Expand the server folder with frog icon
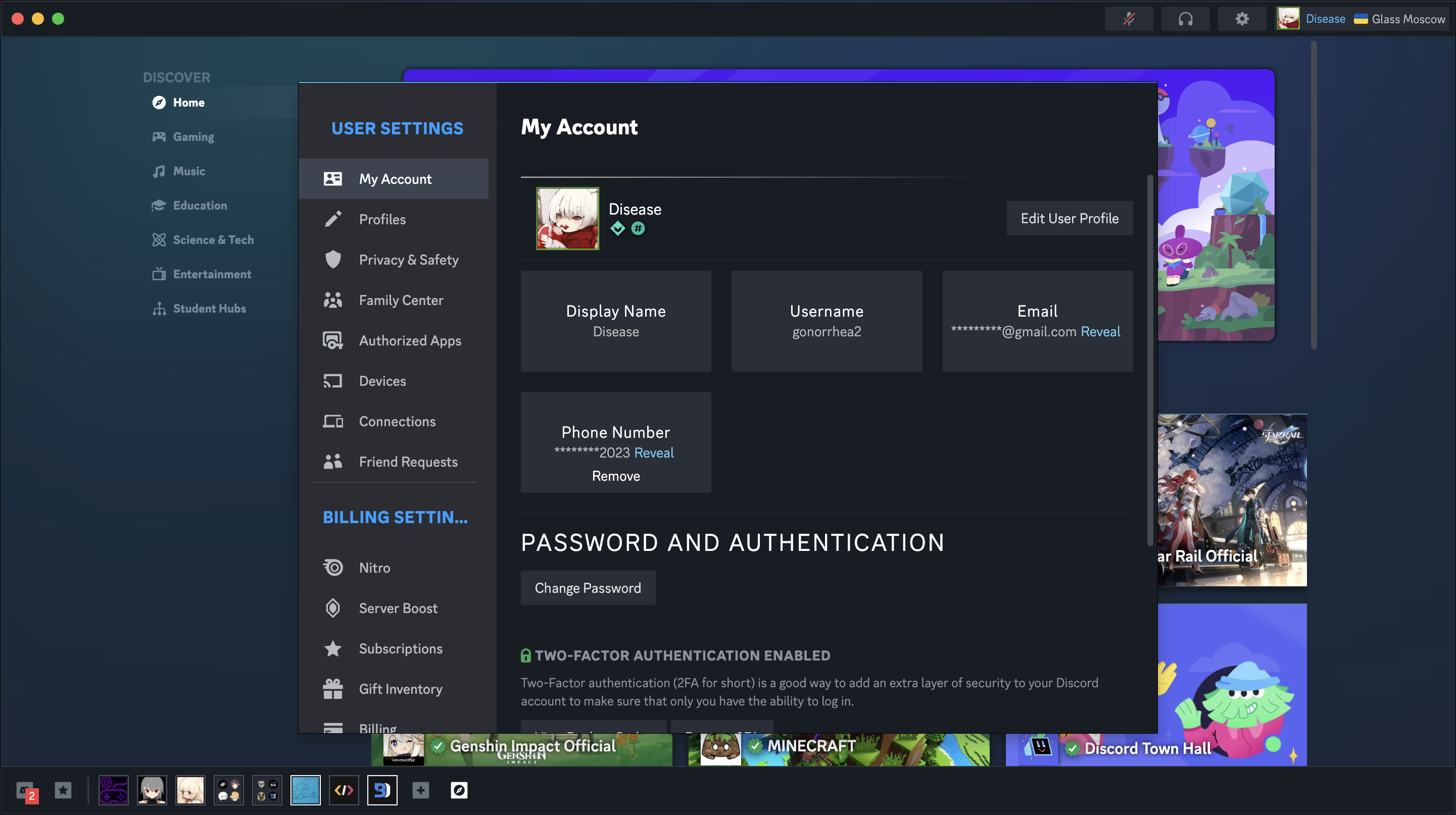This screenshot has width=1456, height=815. pyautogui.click(x=267, y=790)
